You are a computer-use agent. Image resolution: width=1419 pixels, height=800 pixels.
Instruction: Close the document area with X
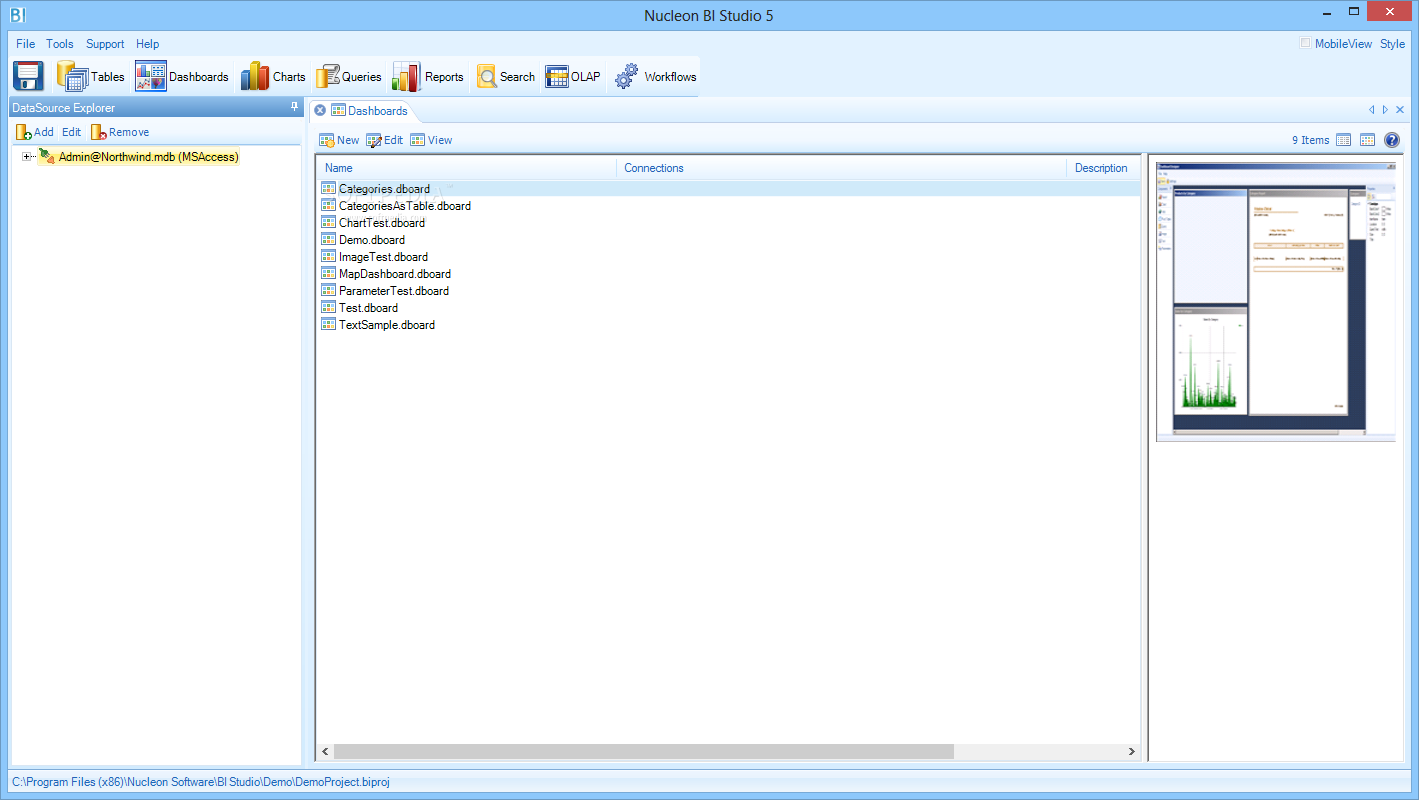pos(1400,110)
